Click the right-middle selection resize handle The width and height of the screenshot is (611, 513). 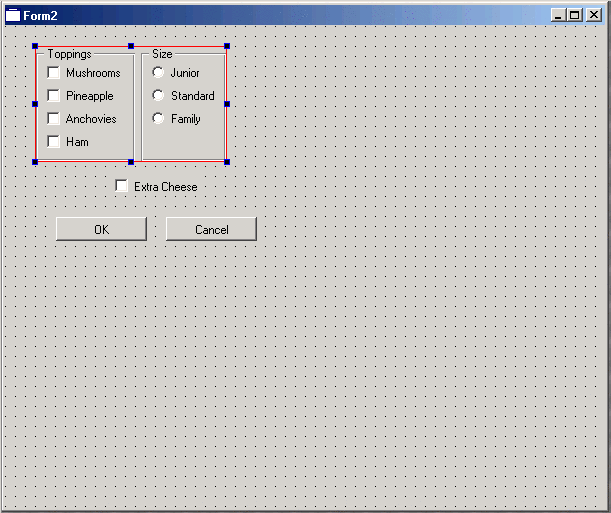click(227, 103)
